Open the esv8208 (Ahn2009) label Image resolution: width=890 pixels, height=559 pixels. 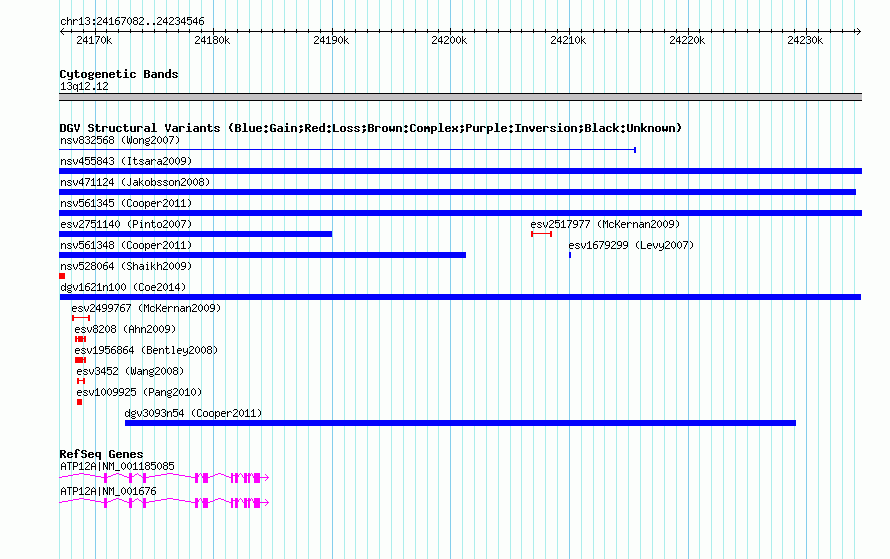[125, 329]
